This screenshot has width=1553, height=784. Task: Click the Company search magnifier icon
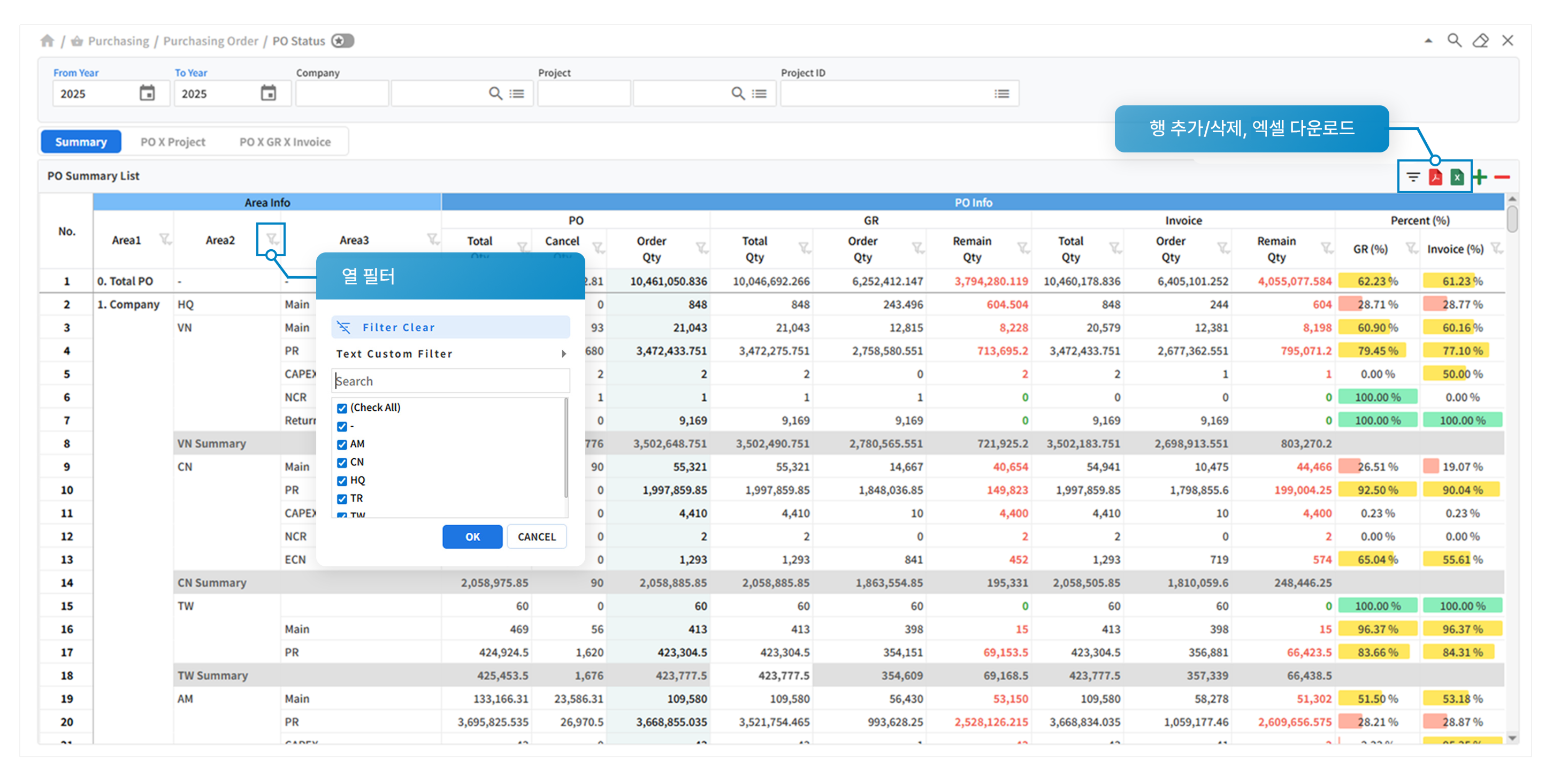(495, 94)
